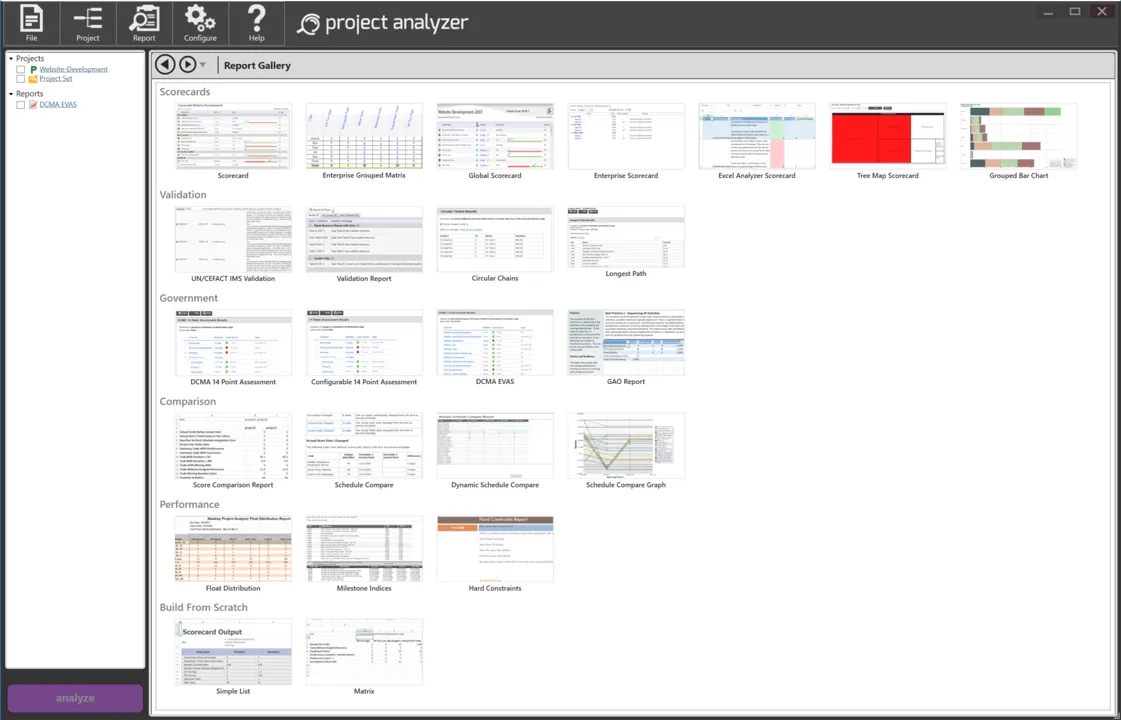
Task: Open navigation history dropdown arrow
Action: tap(203, 65)
